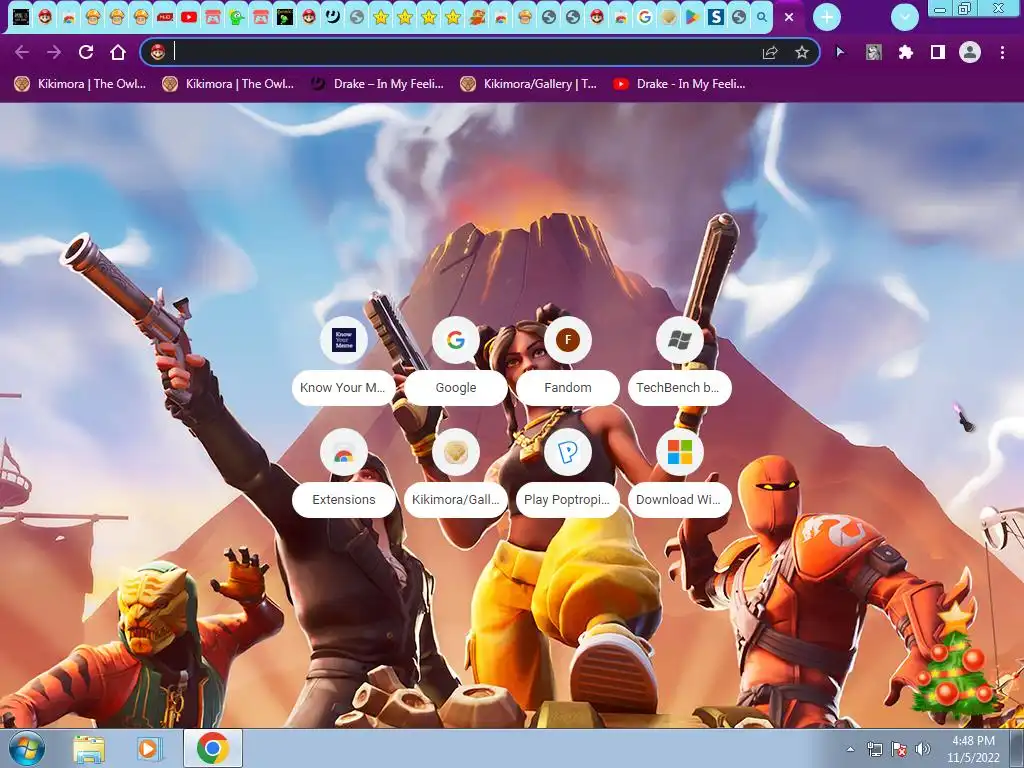Switch to the Google tab
The image size is (1024, 768).
tap(645, 17)
